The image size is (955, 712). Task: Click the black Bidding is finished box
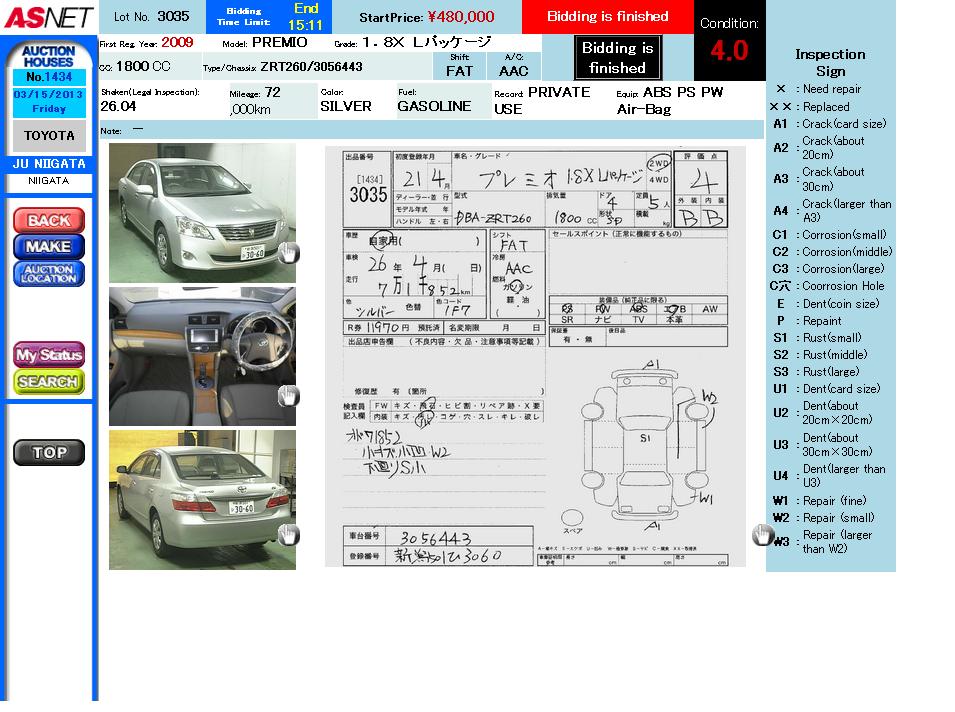coord(617,58)
